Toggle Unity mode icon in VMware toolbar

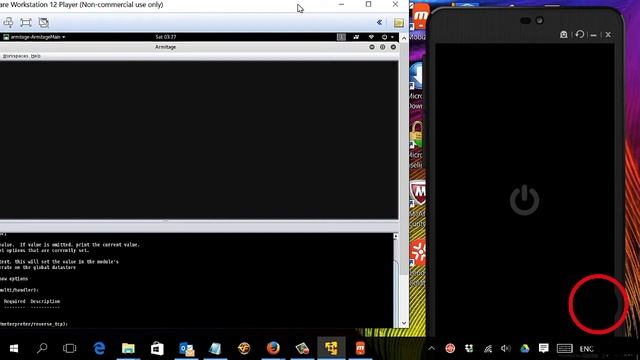point(44,22)
